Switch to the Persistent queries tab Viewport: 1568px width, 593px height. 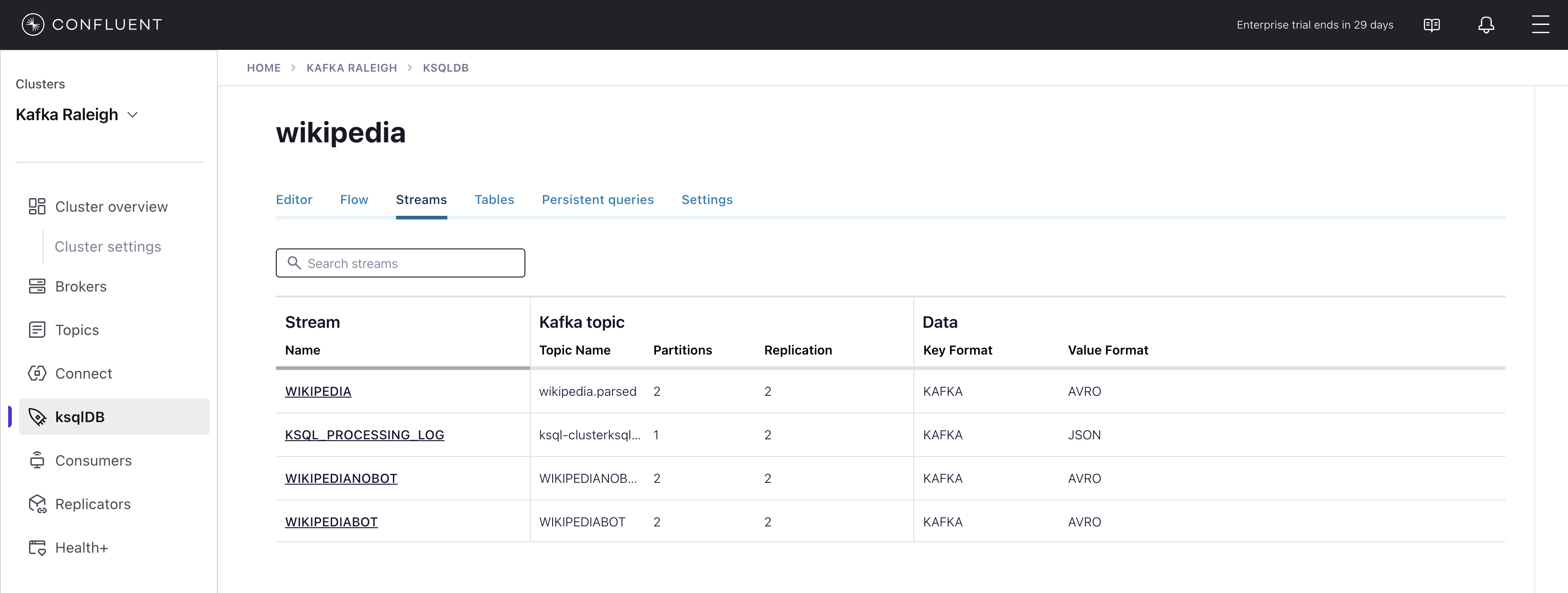coord(597,199)
